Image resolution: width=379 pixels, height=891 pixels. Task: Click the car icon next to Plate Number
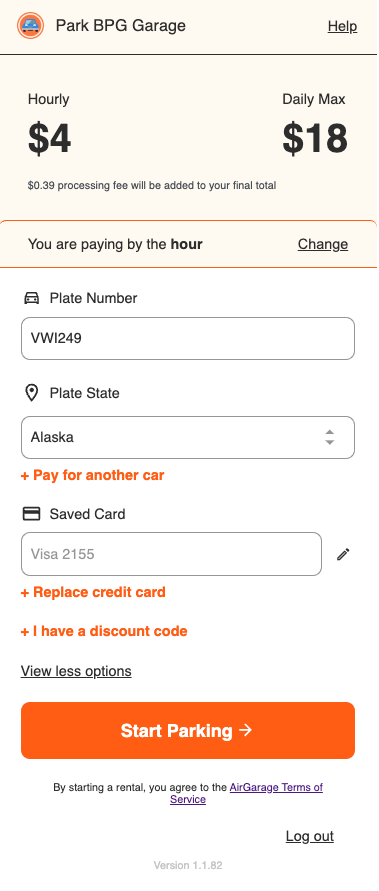32,298
